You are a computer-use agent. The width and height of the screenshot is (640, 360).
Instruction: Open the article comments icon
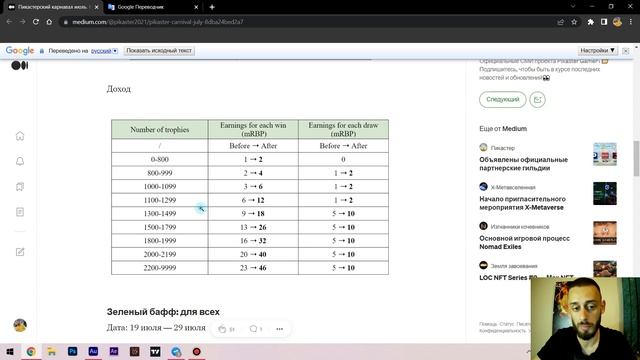(253, 329)
